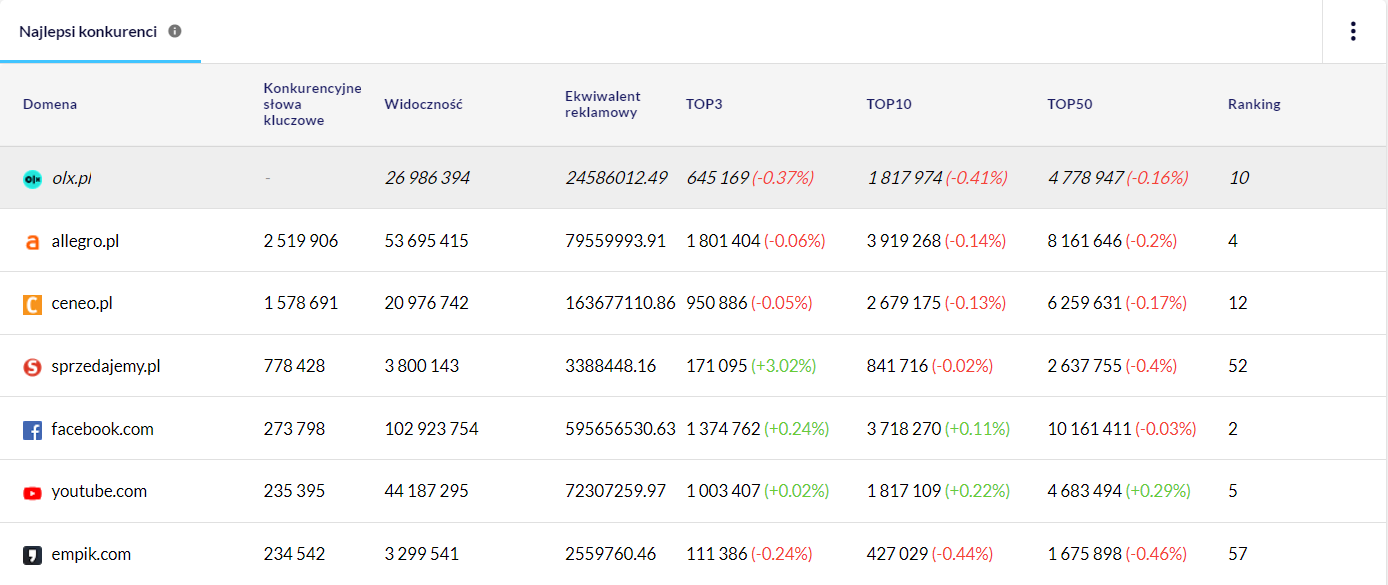1388x585 pixels.
Task: Open the allegro.pl domain link
Action: click(x=85, y=241)
